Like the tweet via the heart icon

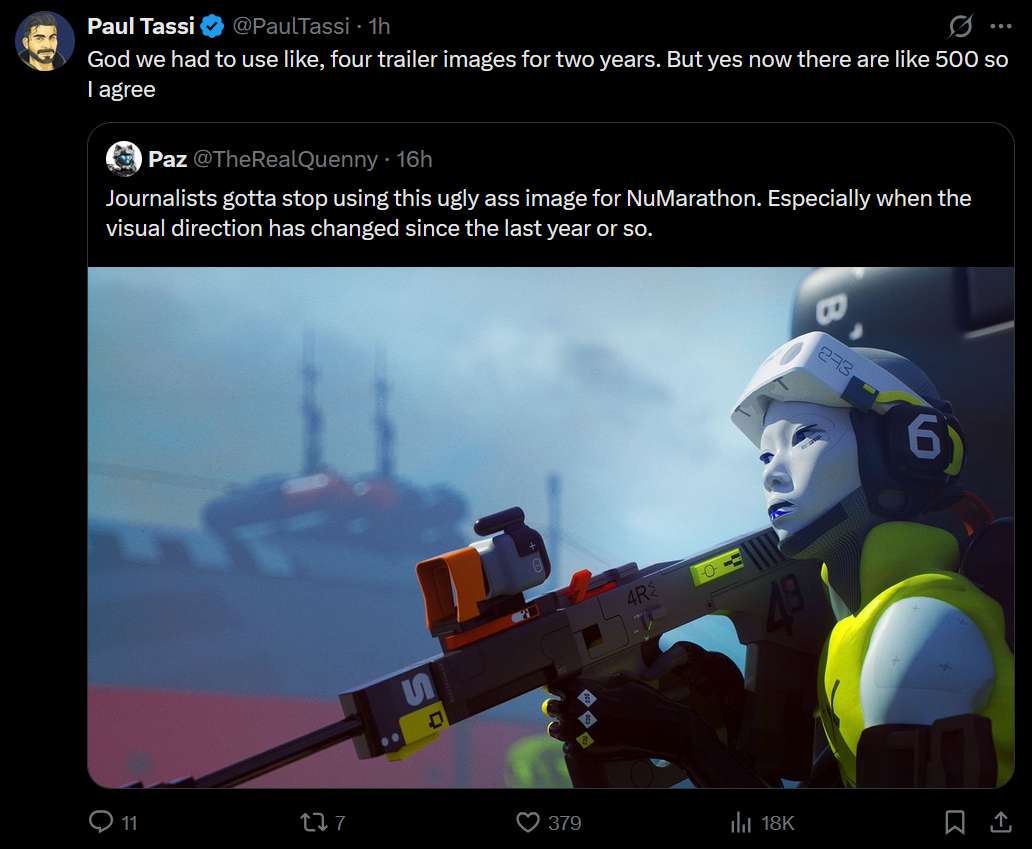point(528,822)
